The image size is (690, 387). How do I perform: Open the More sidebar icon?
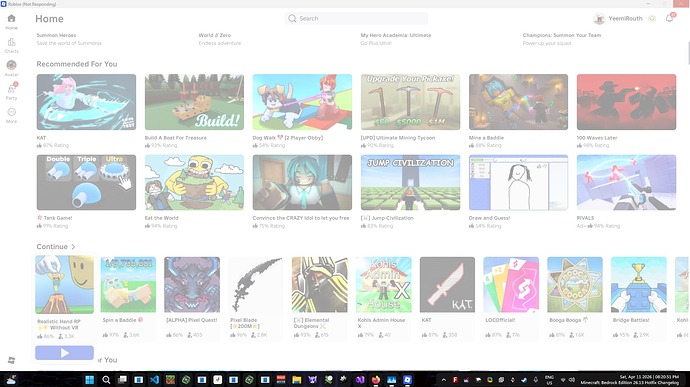tap(11, 112)
